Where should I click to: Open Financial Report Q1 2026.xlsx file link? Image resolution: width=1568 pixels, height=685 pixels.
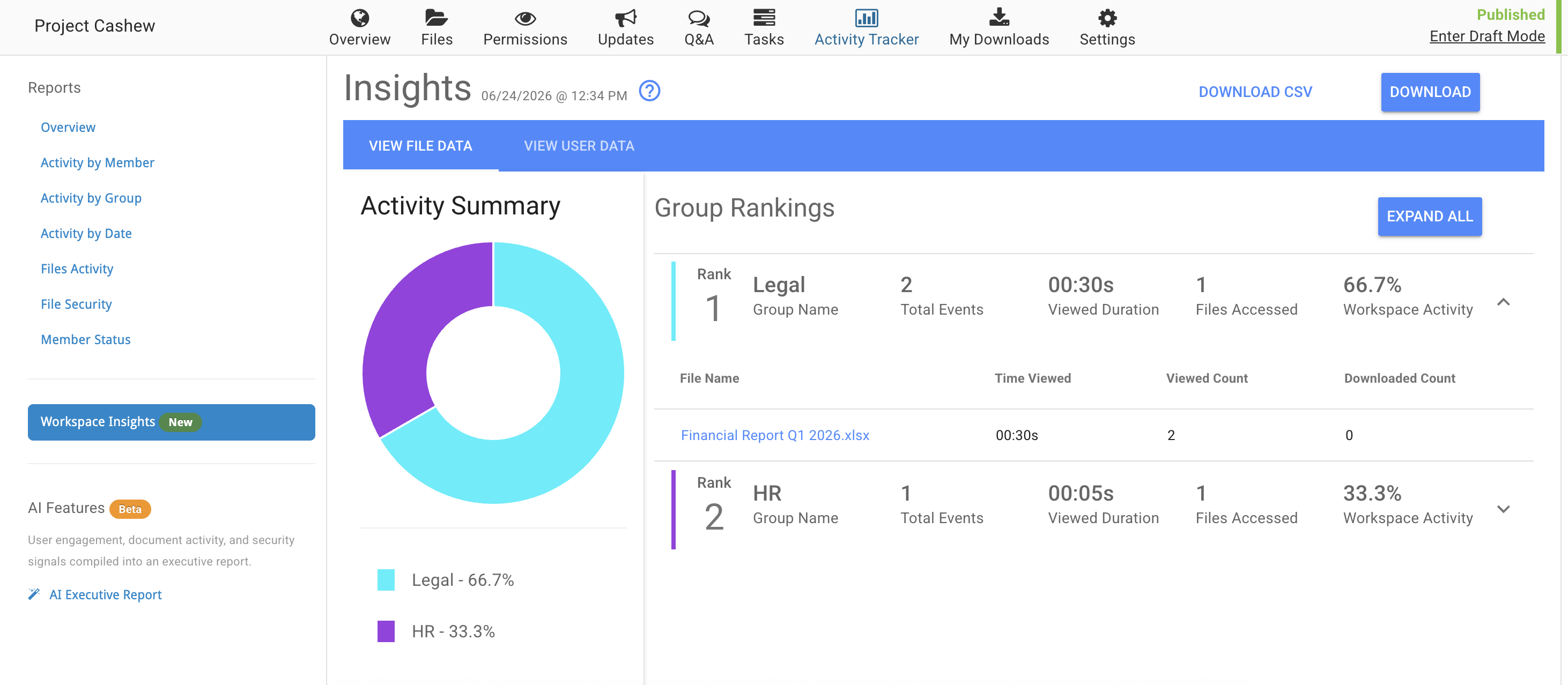pyautogui.click(x=774, y=435)
